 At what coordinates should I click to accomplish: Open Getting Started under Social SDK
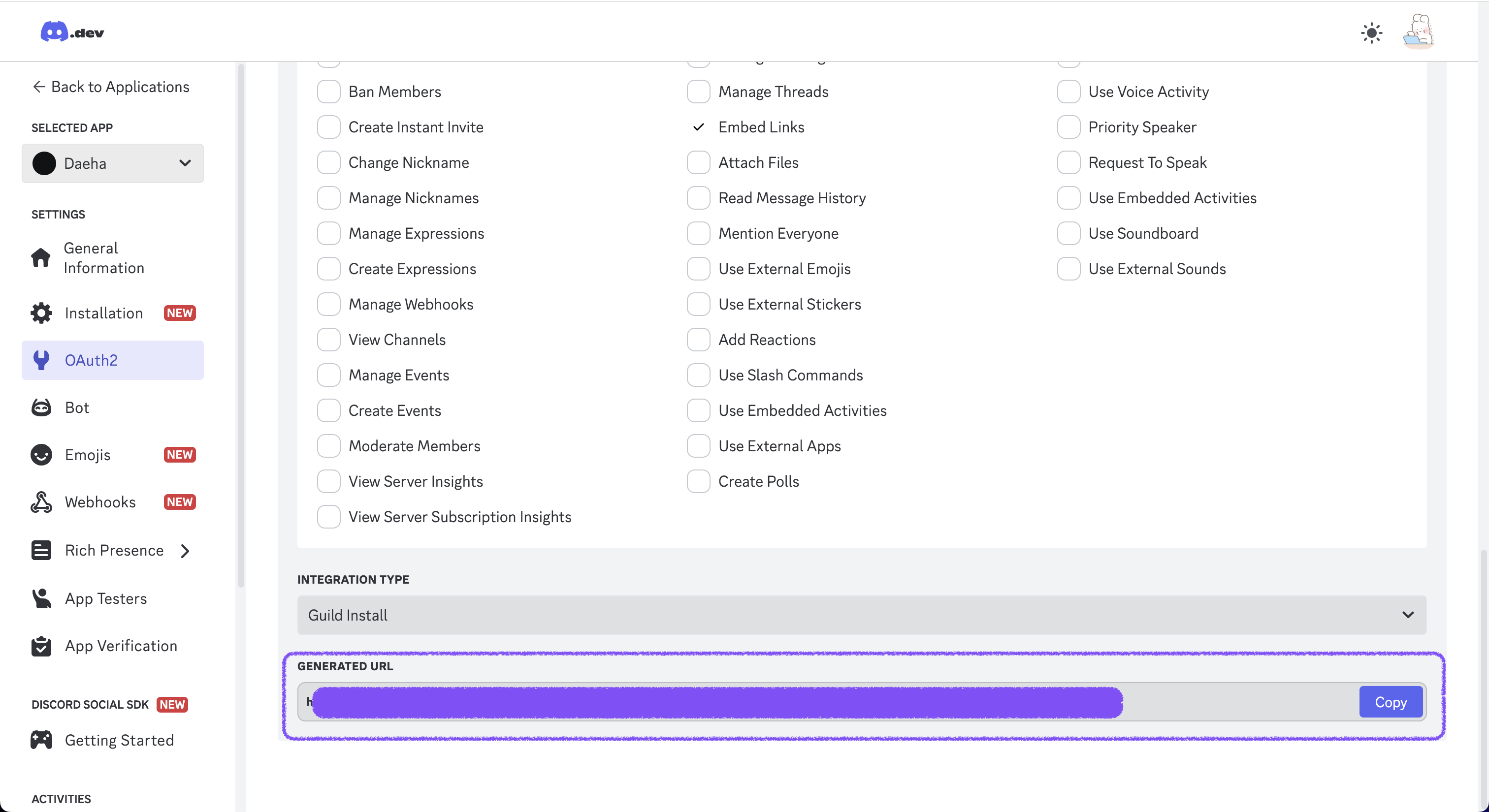[x=113, y=740]
